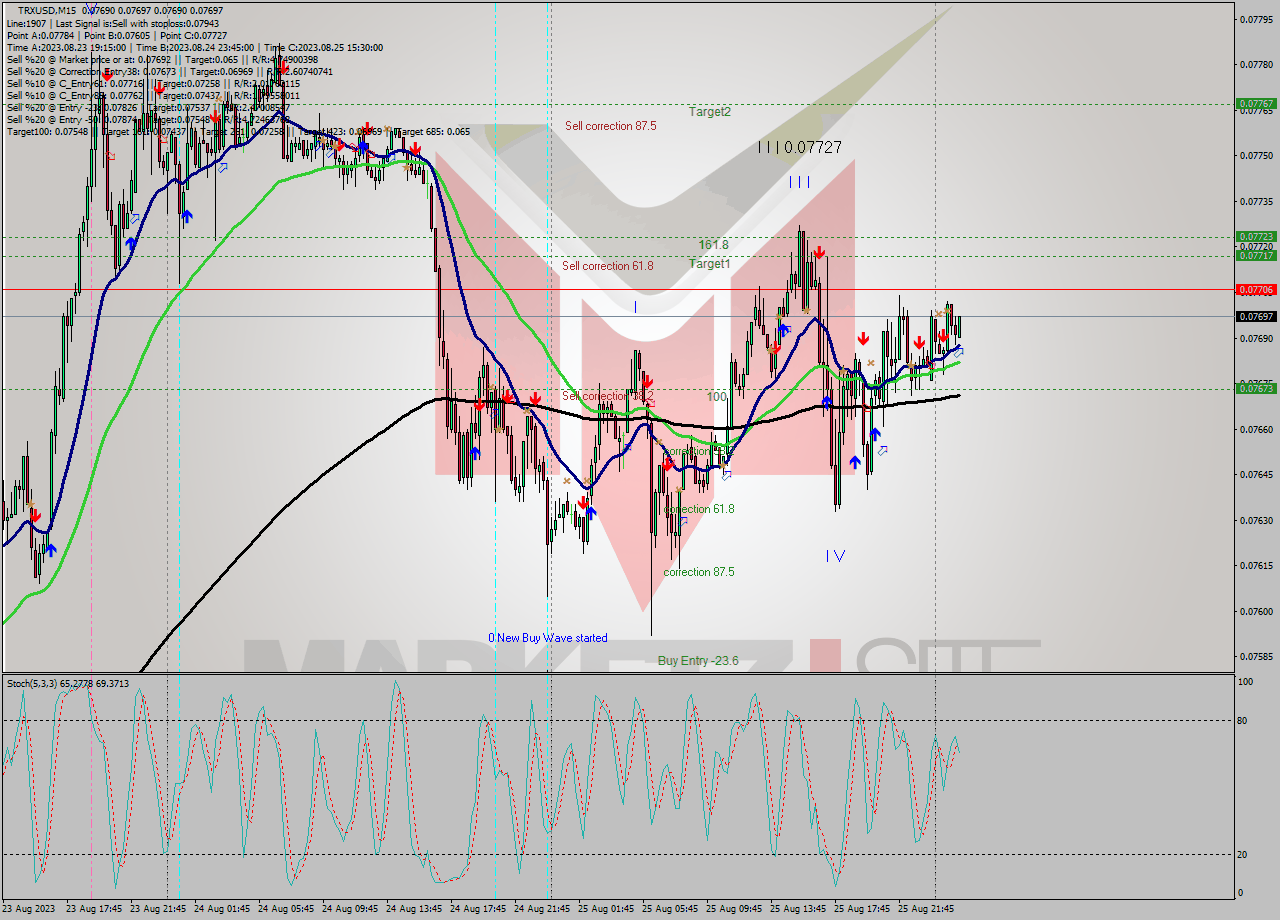The image size is (1280, 920).
Task: Click green 0.07767 price tag on axis
Action: point(1256,104)
